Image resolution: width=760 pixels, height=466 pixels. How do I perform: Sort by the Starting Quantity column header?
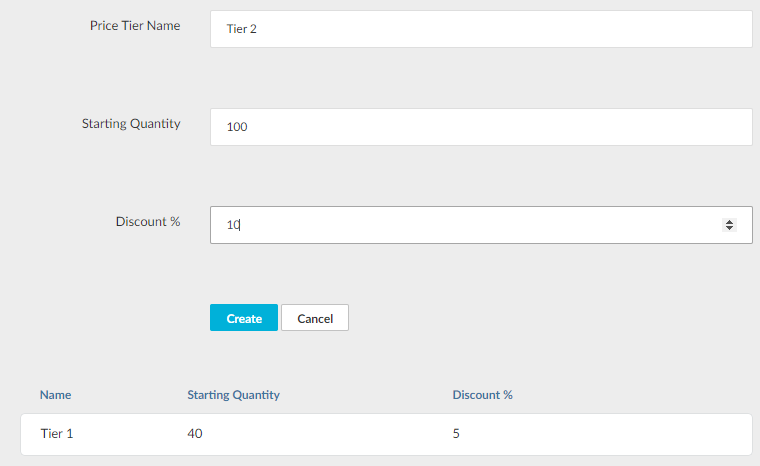point(233,395)
